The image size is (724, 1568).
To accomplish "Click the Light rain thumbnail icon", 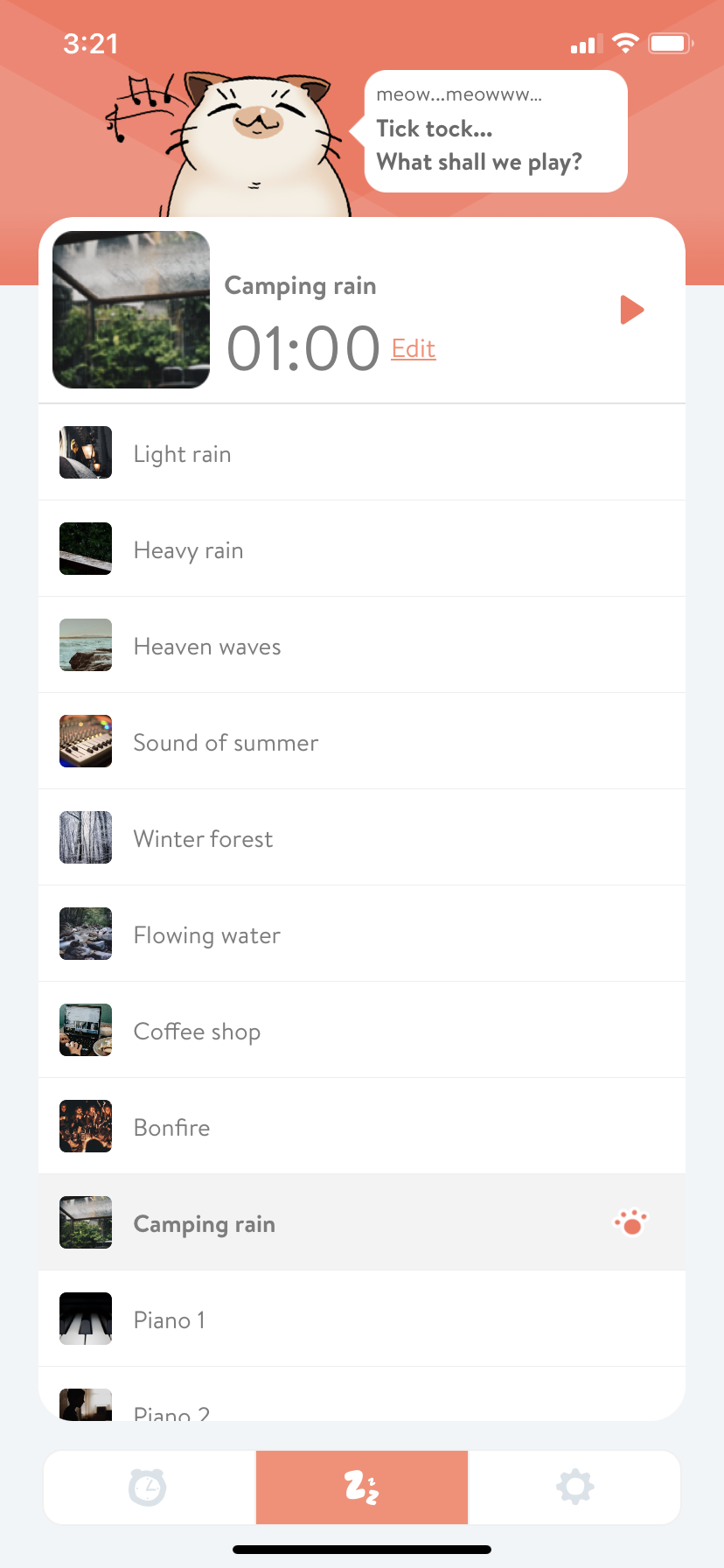I will point(86,452).
